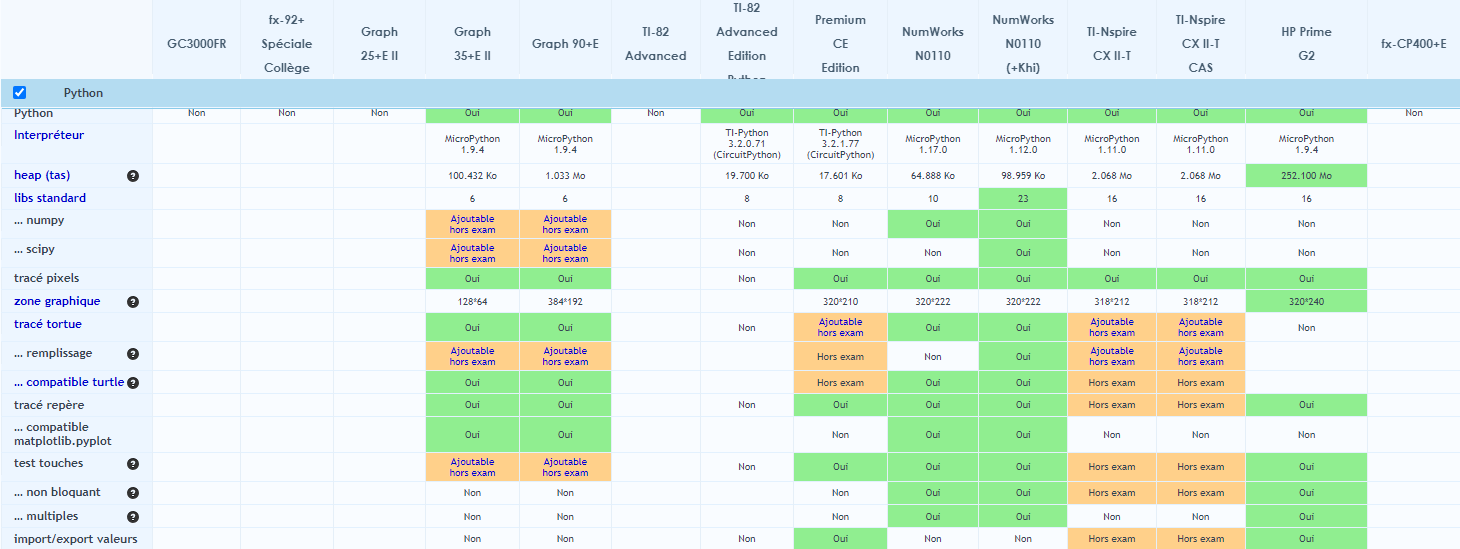Screen dimensions: 1460x549
Task: Click the 98.959 Ko heap cell
Action: coord(1023,176)
